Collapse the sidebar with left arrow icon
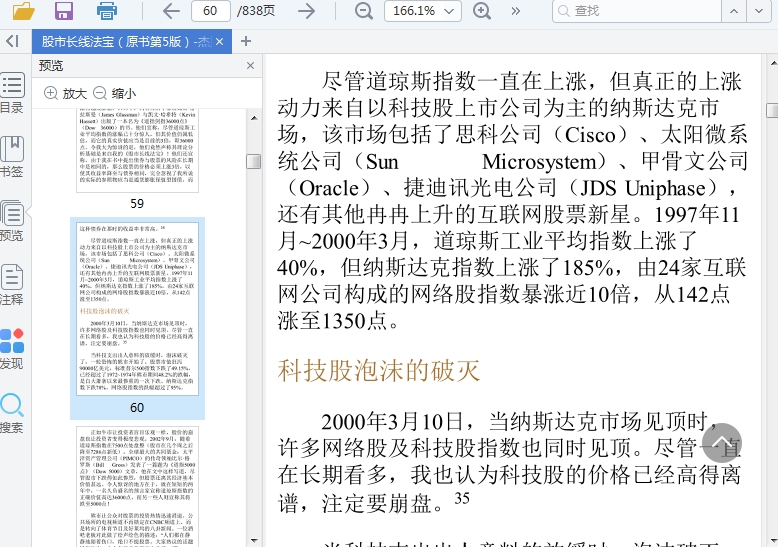 12,41
